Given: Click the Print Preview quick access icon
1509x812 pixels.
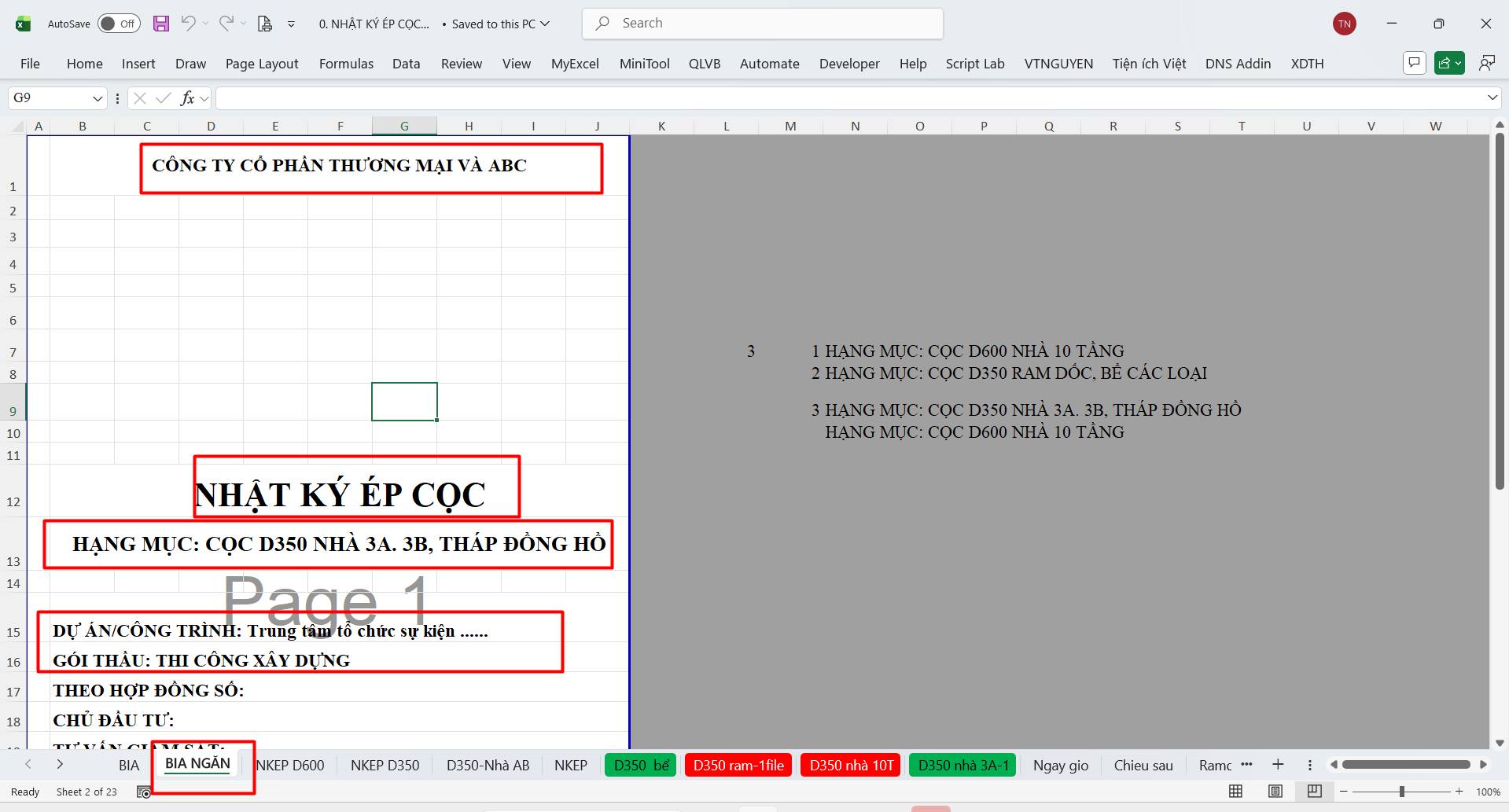Looking at the screenshot, I should click(x=265, y=24).
